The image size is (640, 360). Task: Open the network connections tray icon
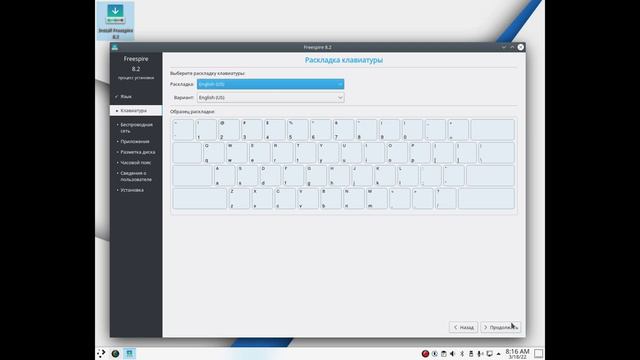tap(480, 354)
